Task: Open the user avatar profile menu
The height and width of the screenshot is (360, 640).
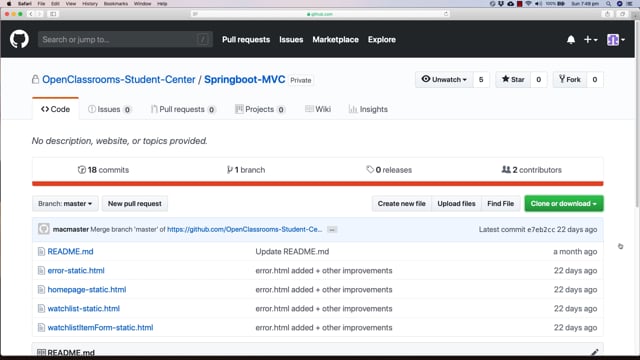Action: click(x=616, y=40)
